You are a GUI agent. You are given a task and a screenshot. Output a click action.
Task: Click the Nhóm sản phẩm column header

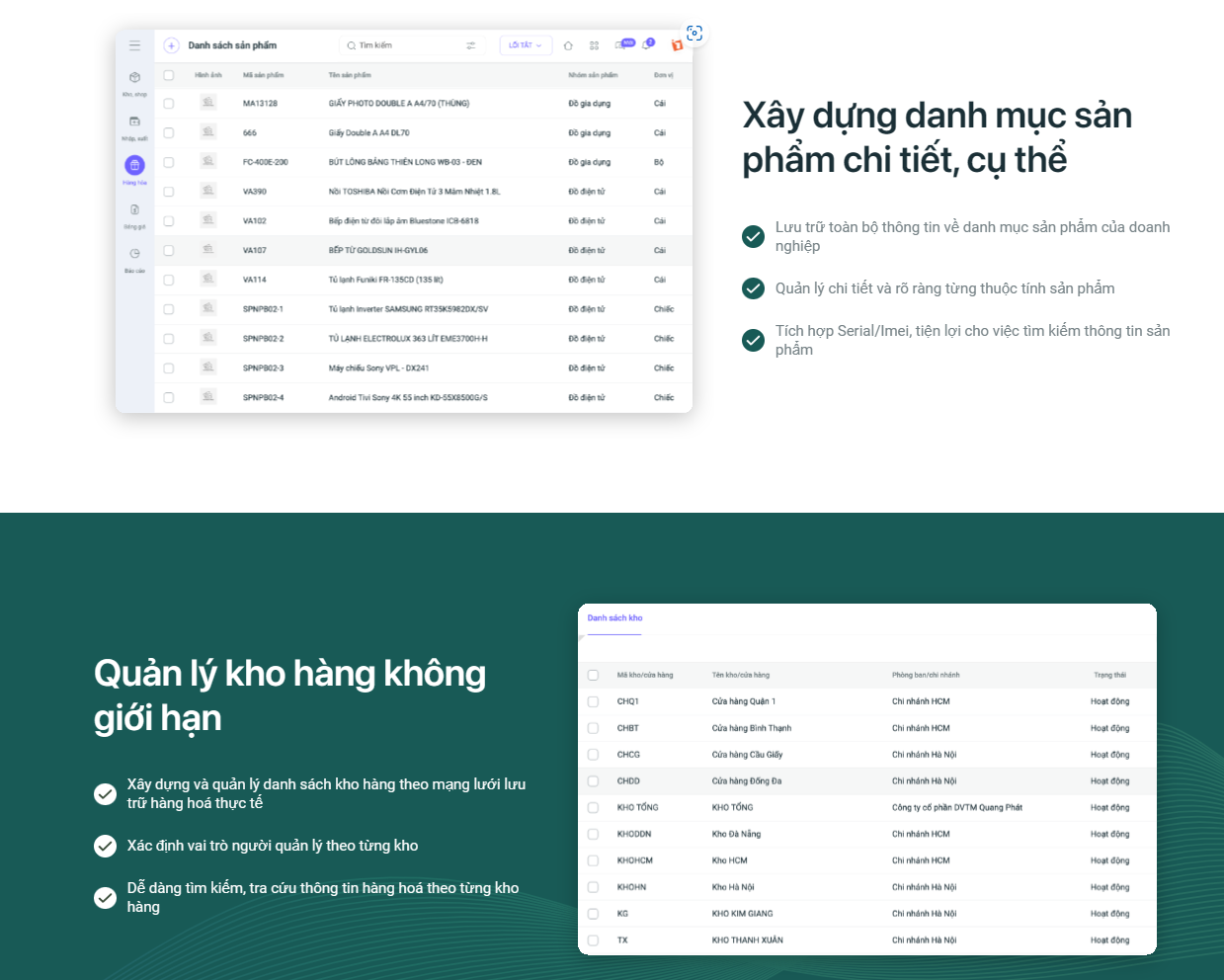click(593, 75)
